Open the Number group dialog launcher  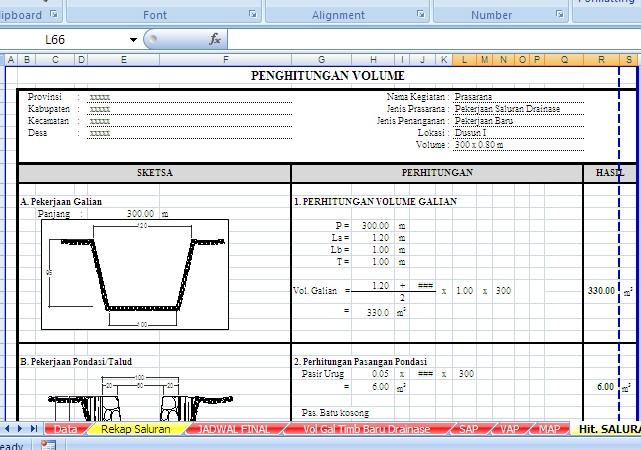(x=560, y=15)
